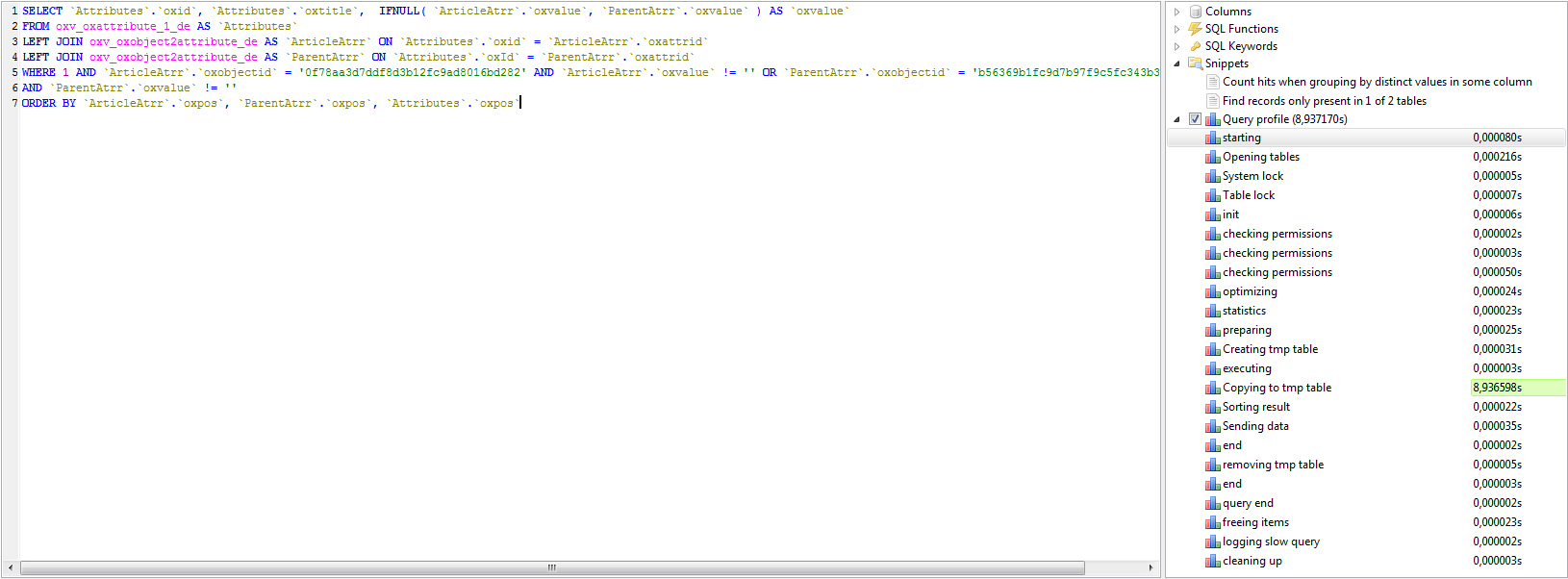Collapse the Query profile node arrow
The height and width of the screenshot is (579, 1568).
point(1176,119)
